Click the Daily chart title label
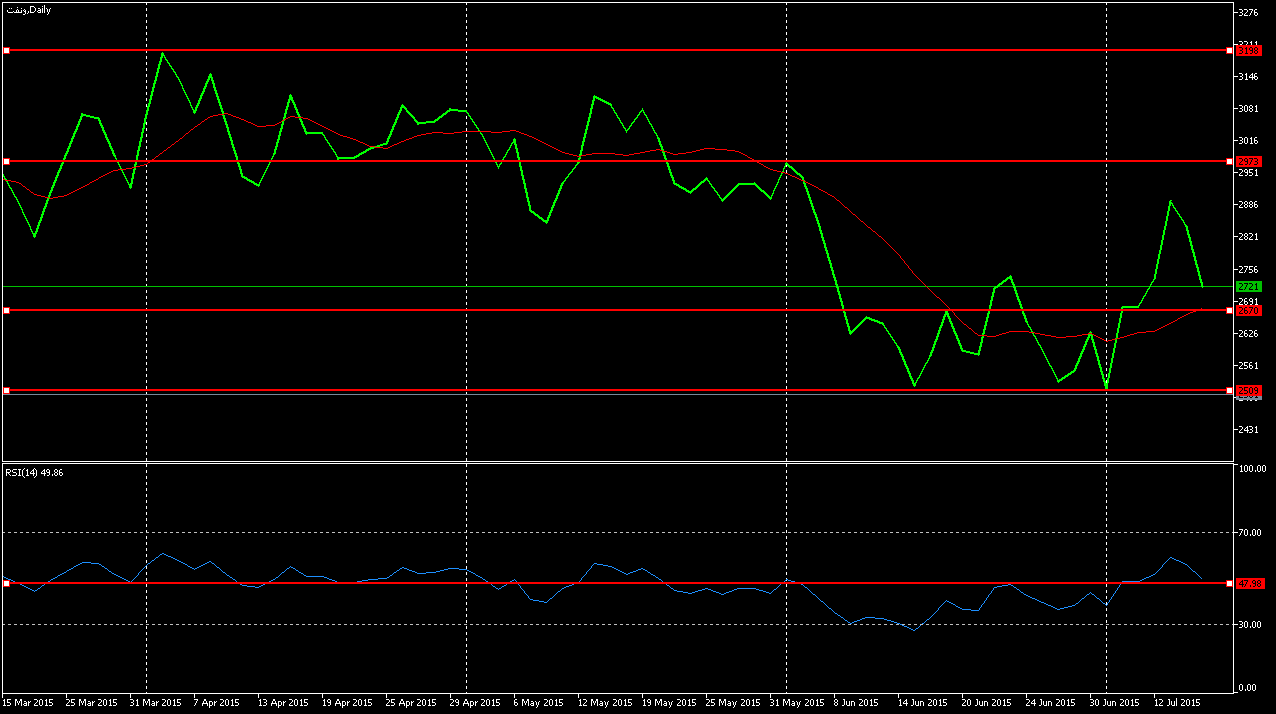The height and width of the screenshot is (714, 1276). pos(28,9)
